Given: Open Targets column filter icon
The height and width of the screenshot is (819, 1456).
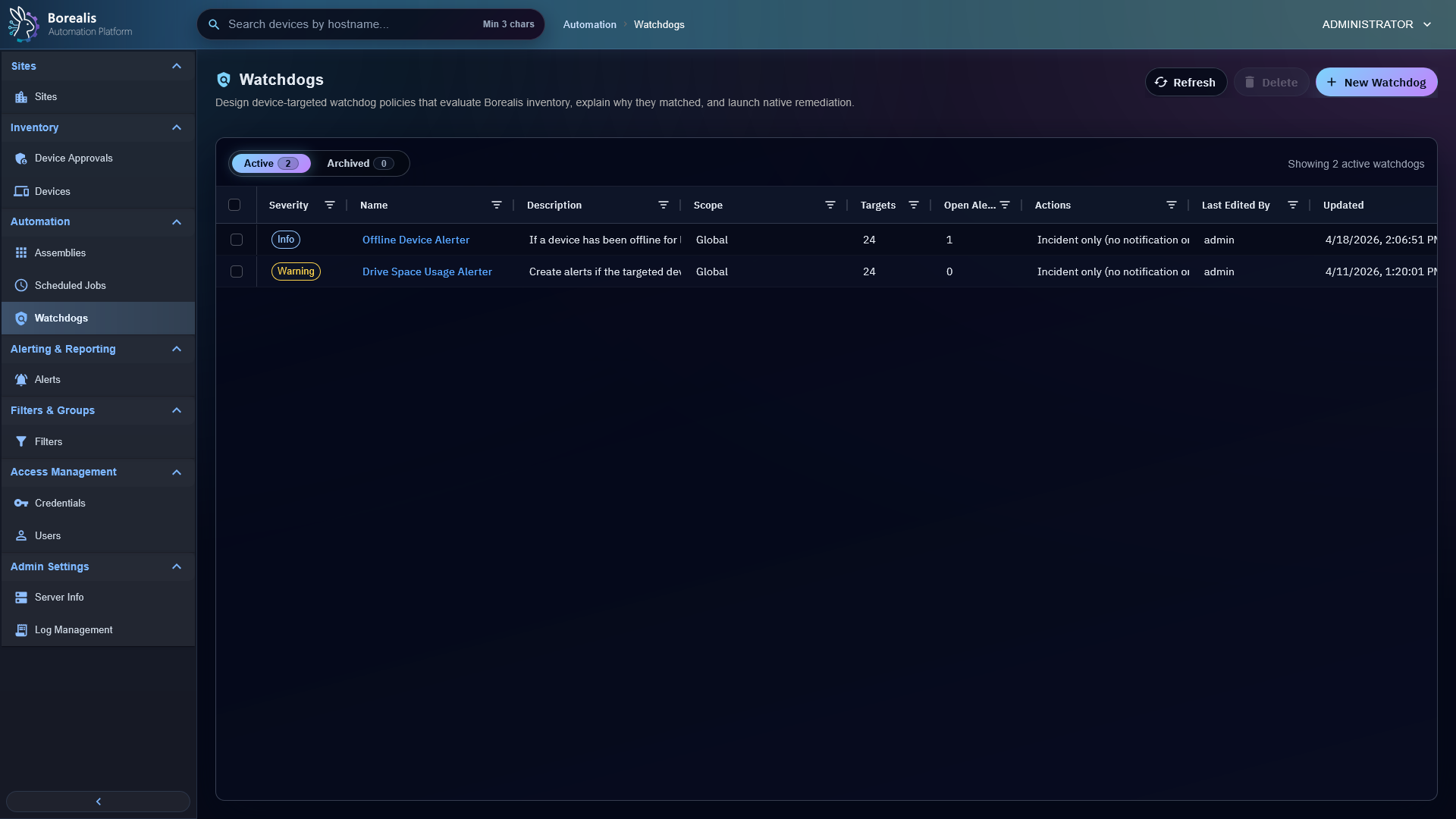Looking at the screenshot, I should tap(914, 205).
